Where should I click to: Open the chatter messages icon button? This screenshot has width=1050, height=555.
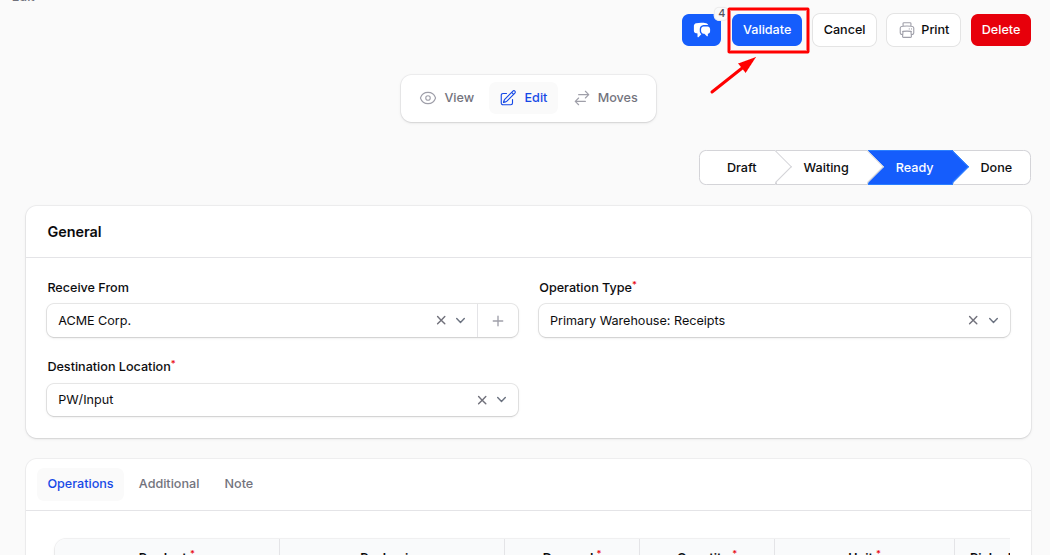(701, 30)
